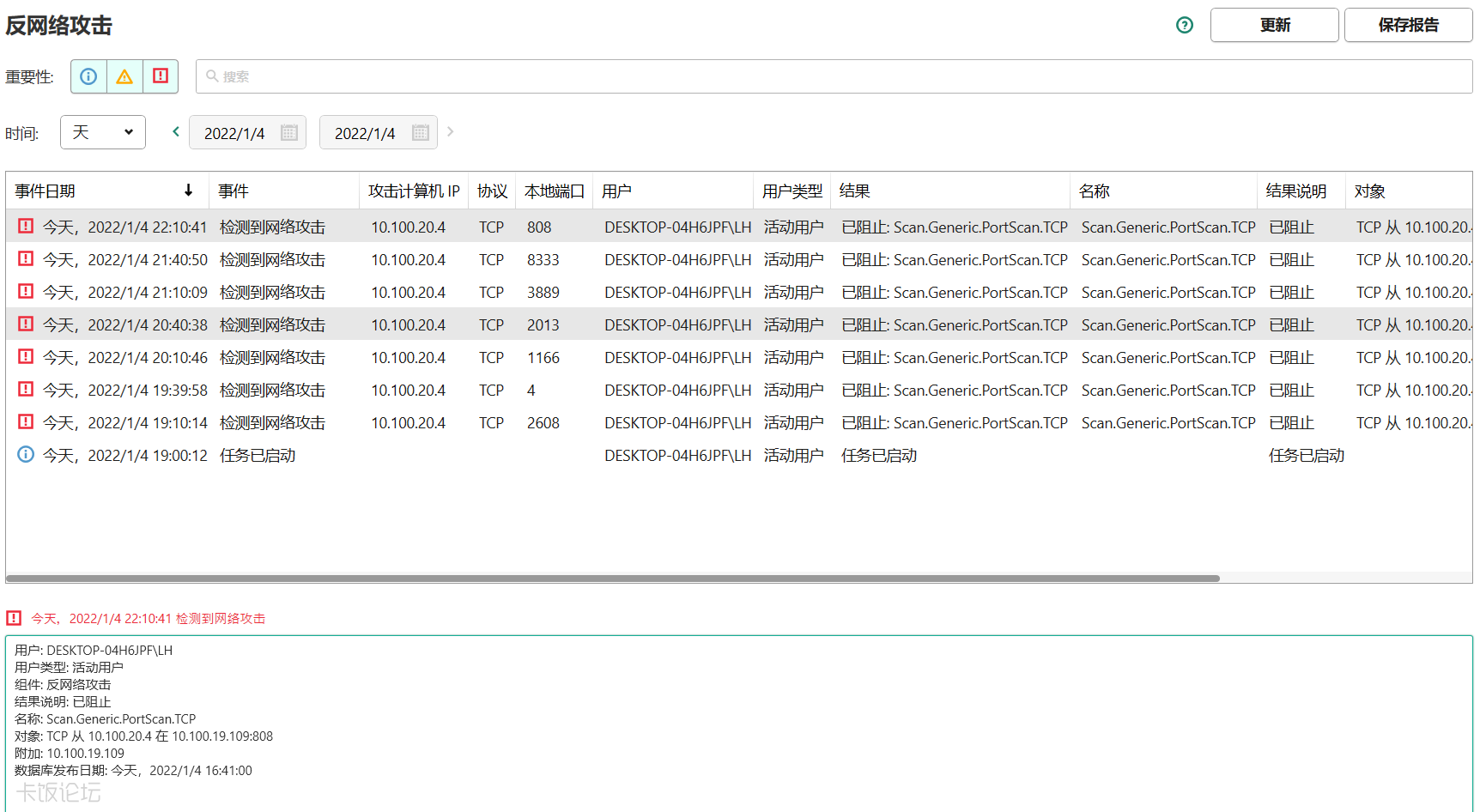1480x812 pixels.
Task: Click detail line 对象: TCP 从 10.100.20.4
Action: pos(143,736)
